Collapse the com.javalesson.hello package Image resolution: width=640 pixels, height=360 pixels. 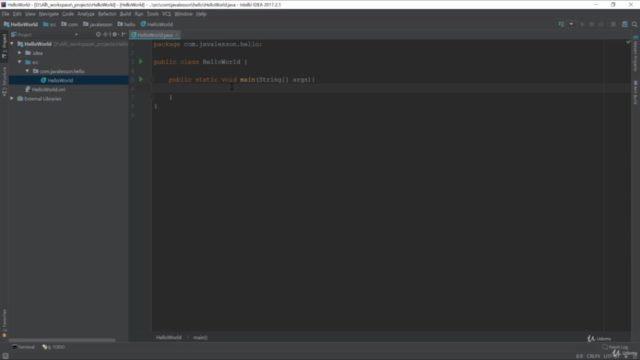[x=27, y=71]
